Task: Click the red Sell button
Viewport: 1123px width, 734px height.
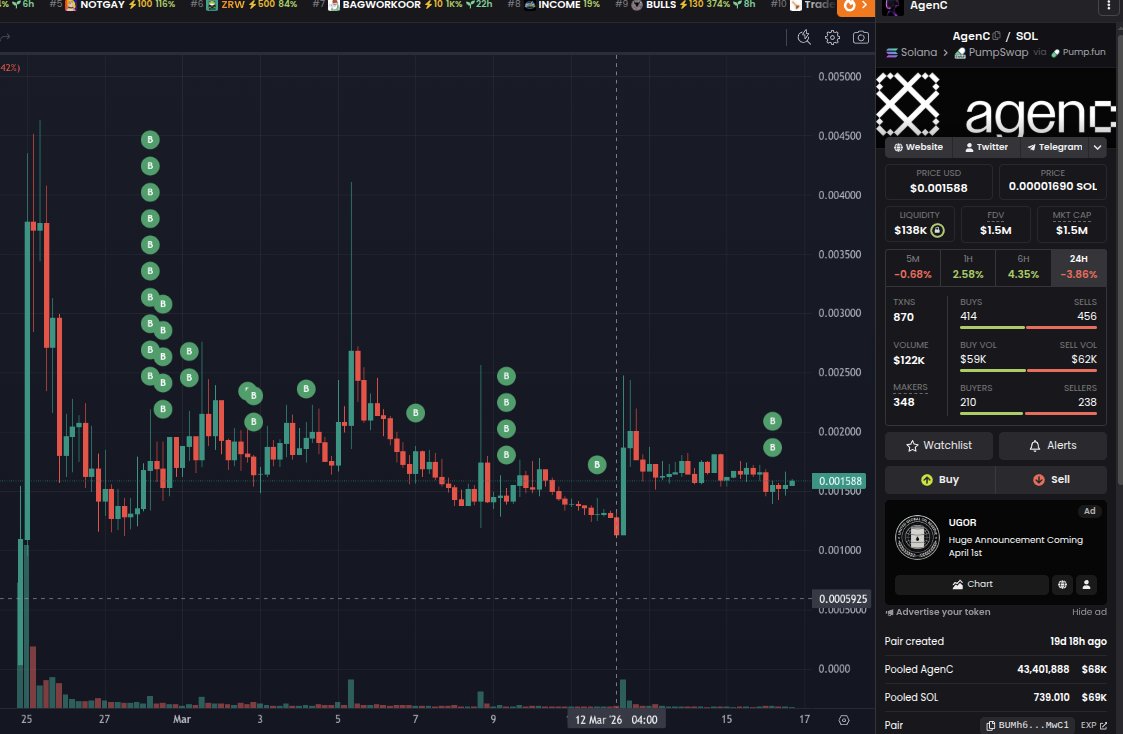Action: (x=1051, y=480)
